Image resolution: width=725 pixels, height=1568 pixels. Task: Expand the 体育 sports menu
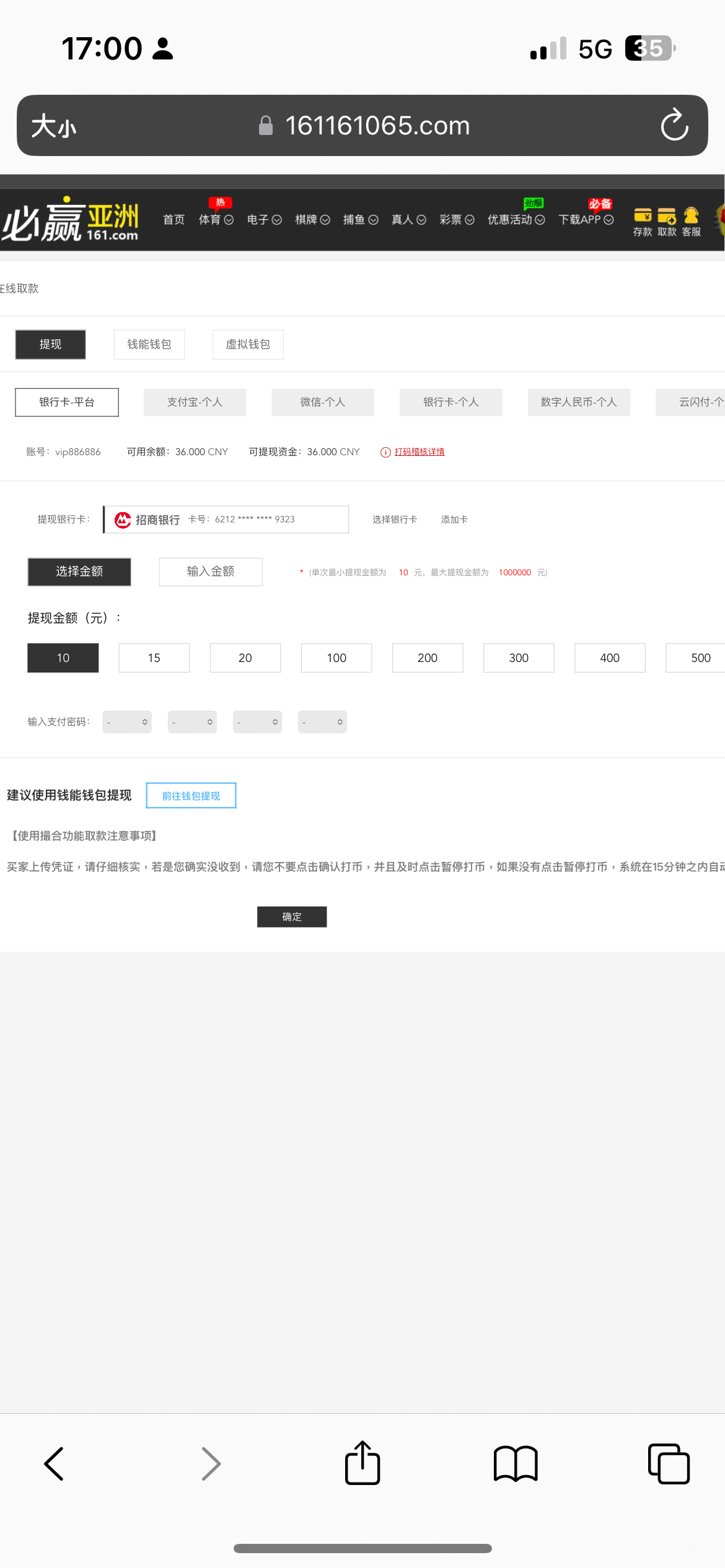coord(216,220)
